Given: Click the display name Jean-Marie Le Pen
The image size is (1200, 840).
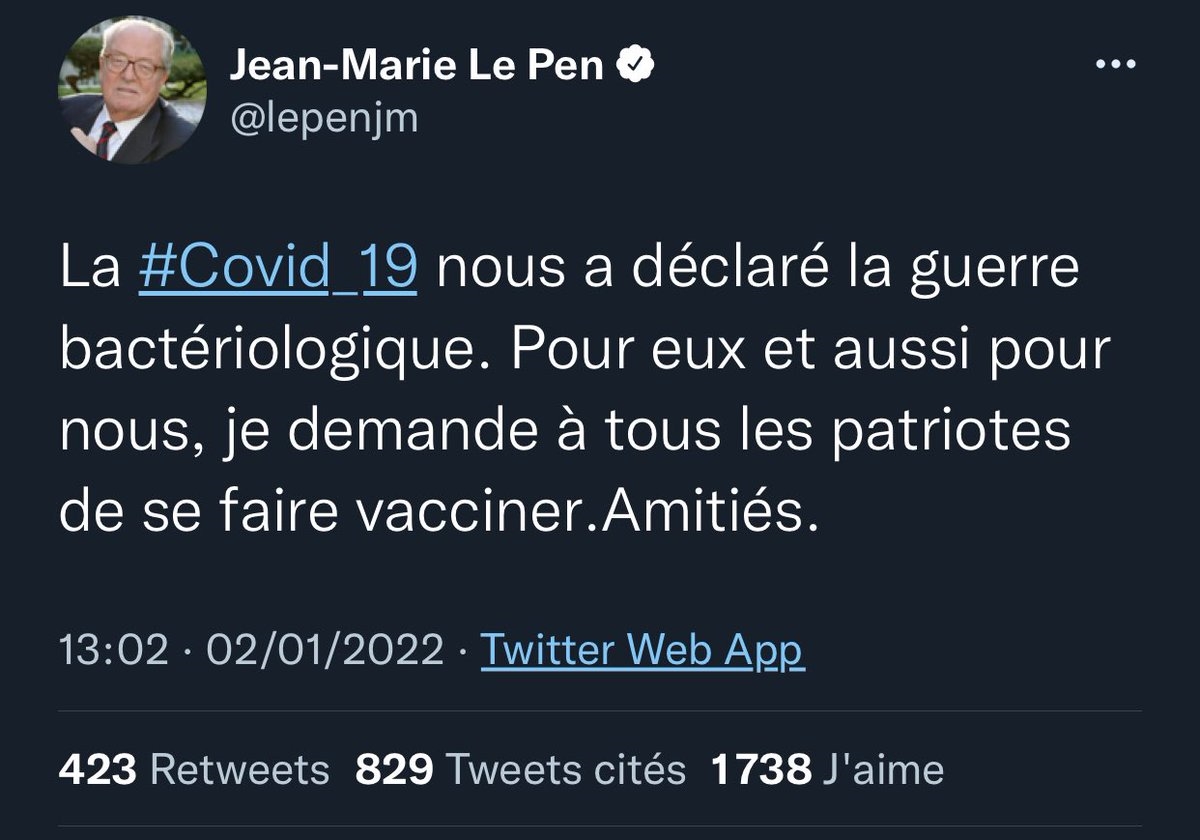Looking at the screenshot, I should pyautogui.click(x=416, y=67).
